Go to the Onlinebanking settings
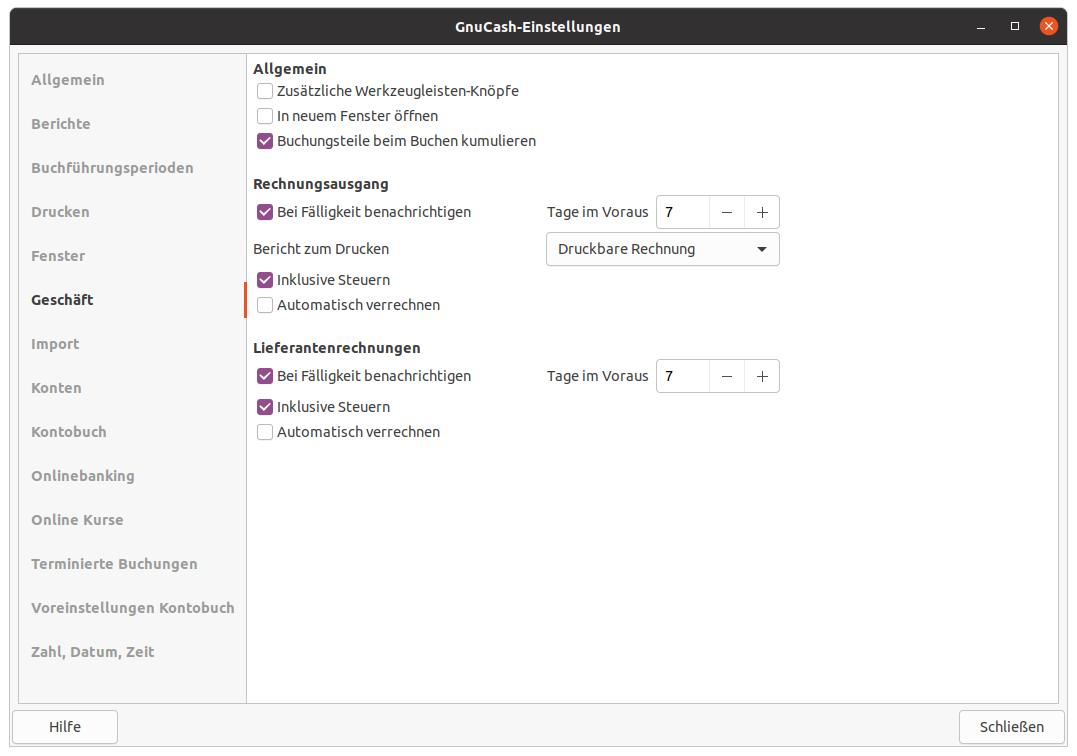The height and width of the screenshot is (756, 1077). tap(83, 476)
